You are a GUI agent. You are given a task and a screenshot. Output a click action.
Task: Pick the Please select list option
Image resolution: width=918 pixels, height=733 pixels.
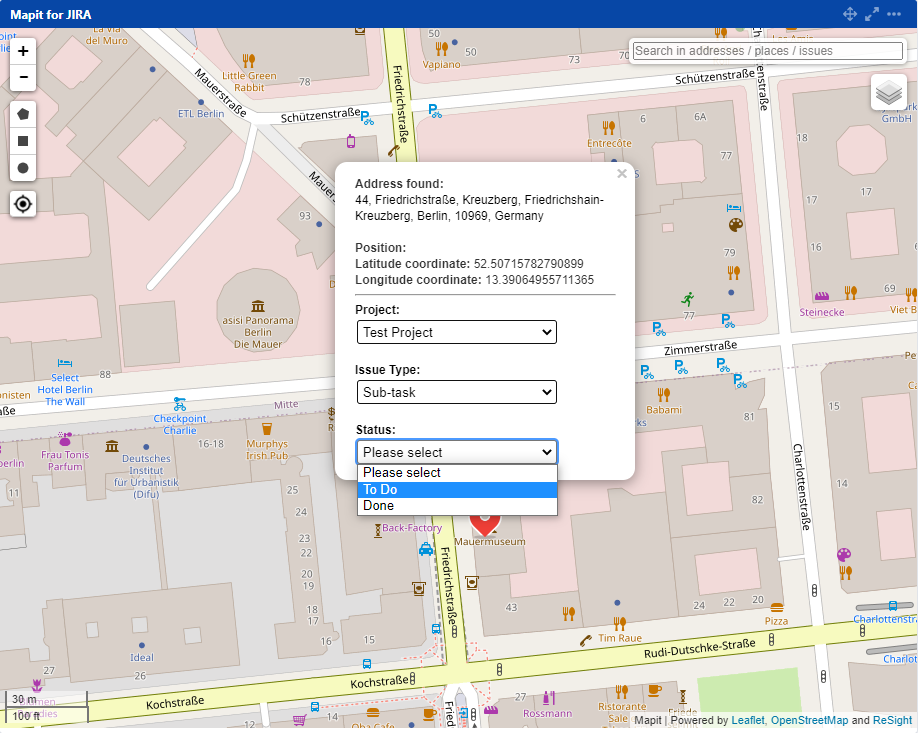[x=456, y=473]
